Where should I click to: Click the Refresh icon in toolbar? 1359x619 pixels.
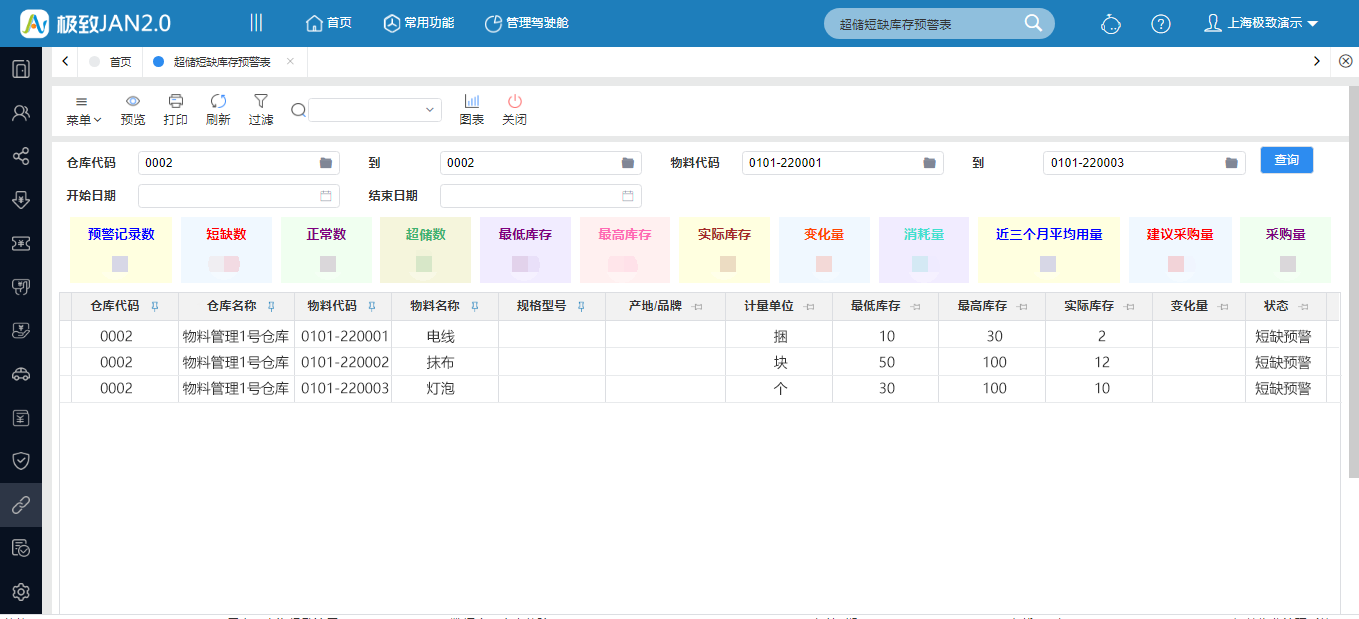(218, 101)
